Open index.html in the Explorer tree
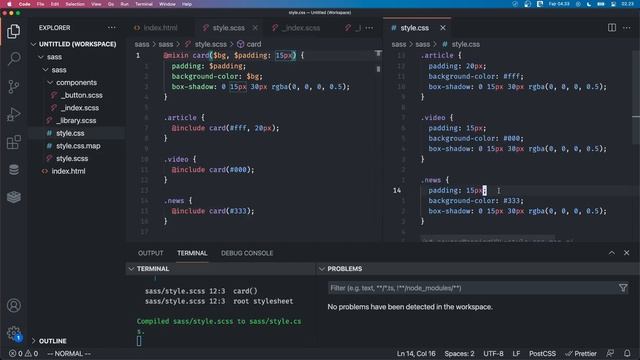Image resolution: width=640 pixels, height=360 pixels. [x=68, y=171]
